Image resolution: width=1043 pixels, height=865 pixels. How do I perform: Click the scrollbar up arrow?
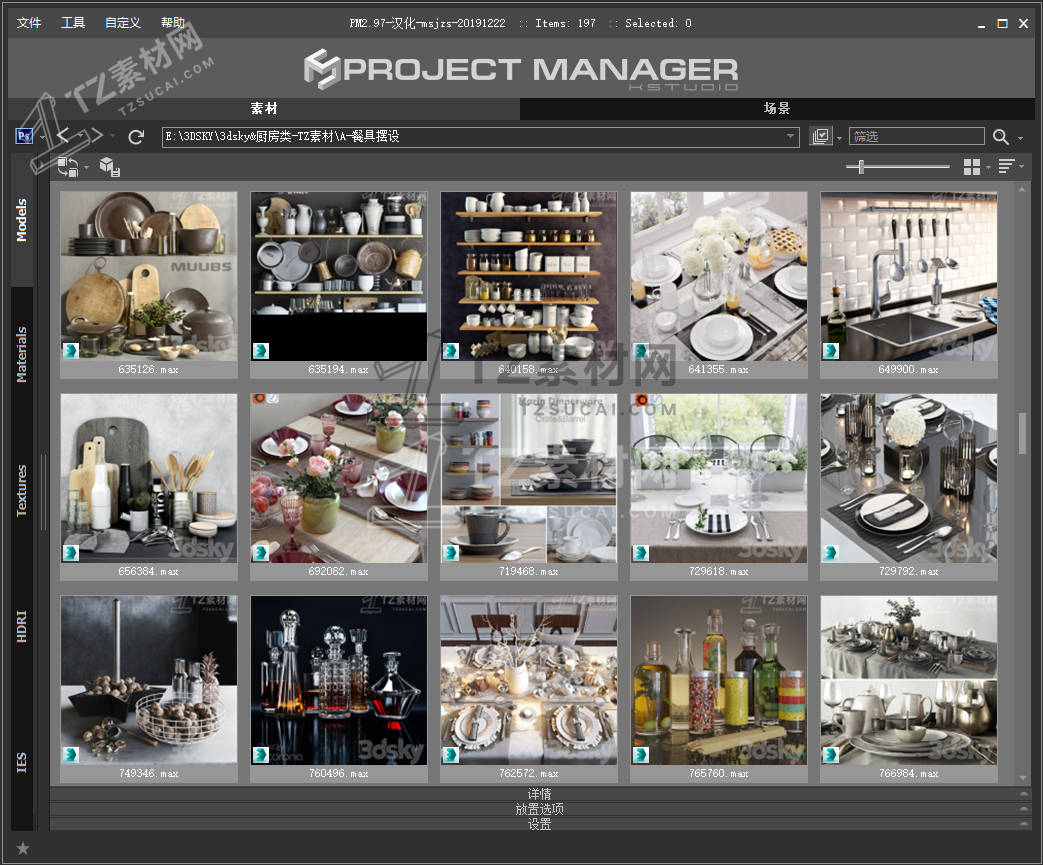tap(1022, 190)
